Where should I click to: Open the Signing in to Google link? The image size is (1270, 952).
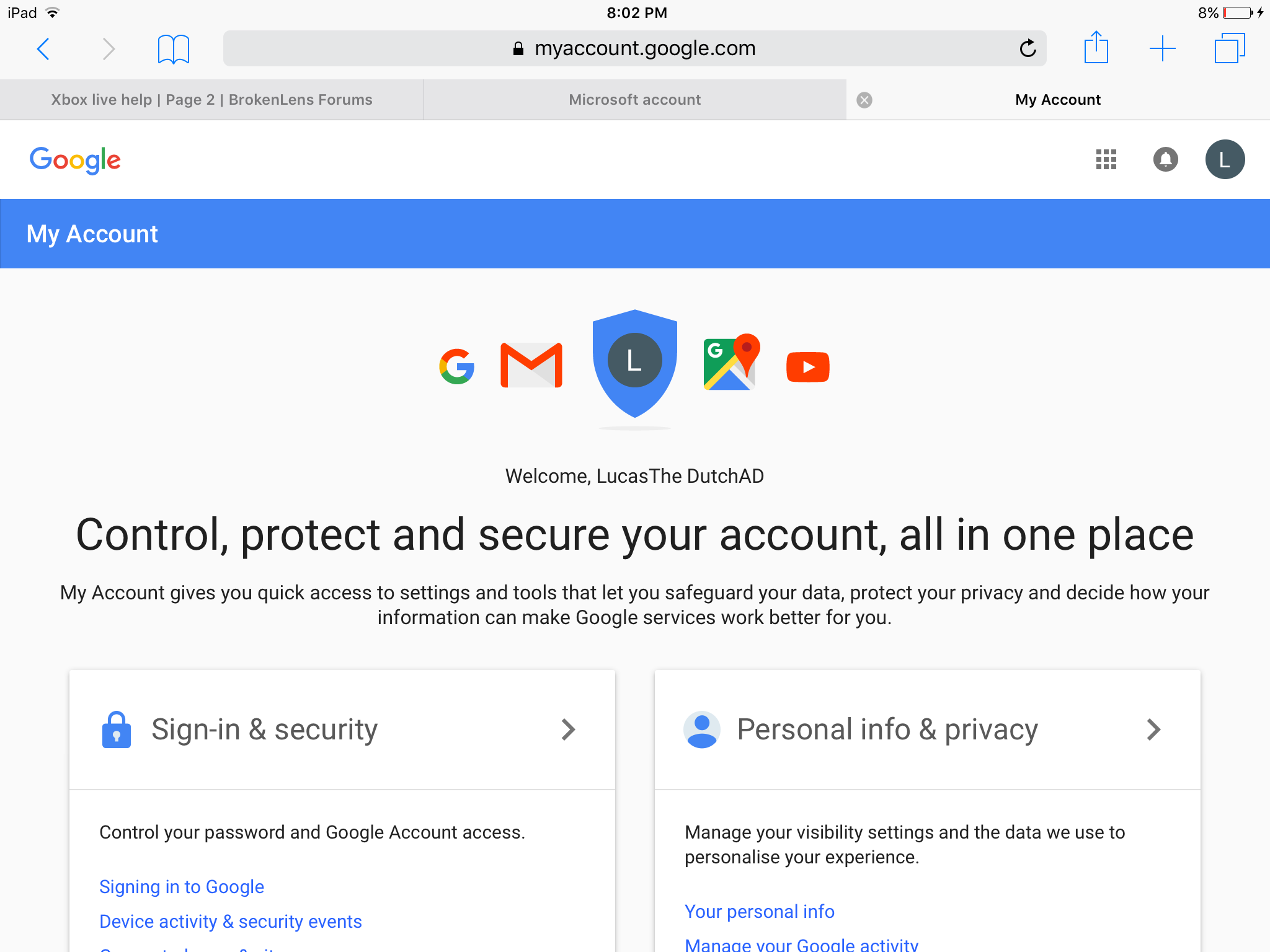(182, 887)
